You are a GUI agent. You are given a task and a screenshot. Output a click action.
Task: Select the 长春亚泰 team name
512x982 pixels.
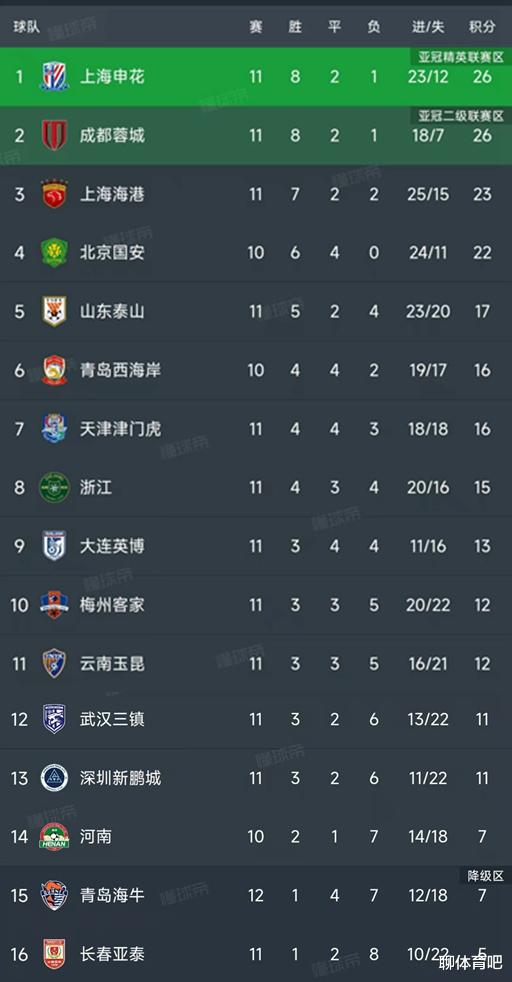click(x=113, y=954)
